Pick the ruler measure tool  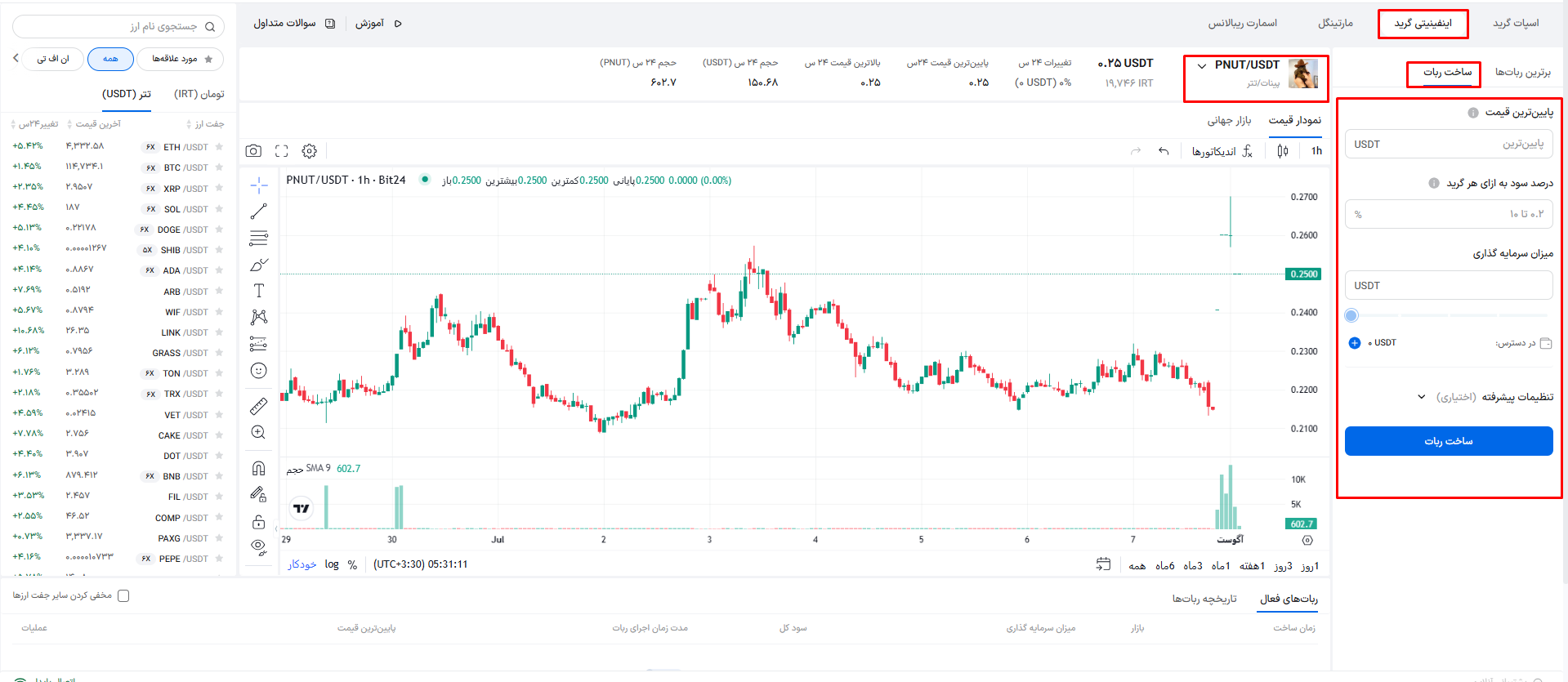pos(259,406)
